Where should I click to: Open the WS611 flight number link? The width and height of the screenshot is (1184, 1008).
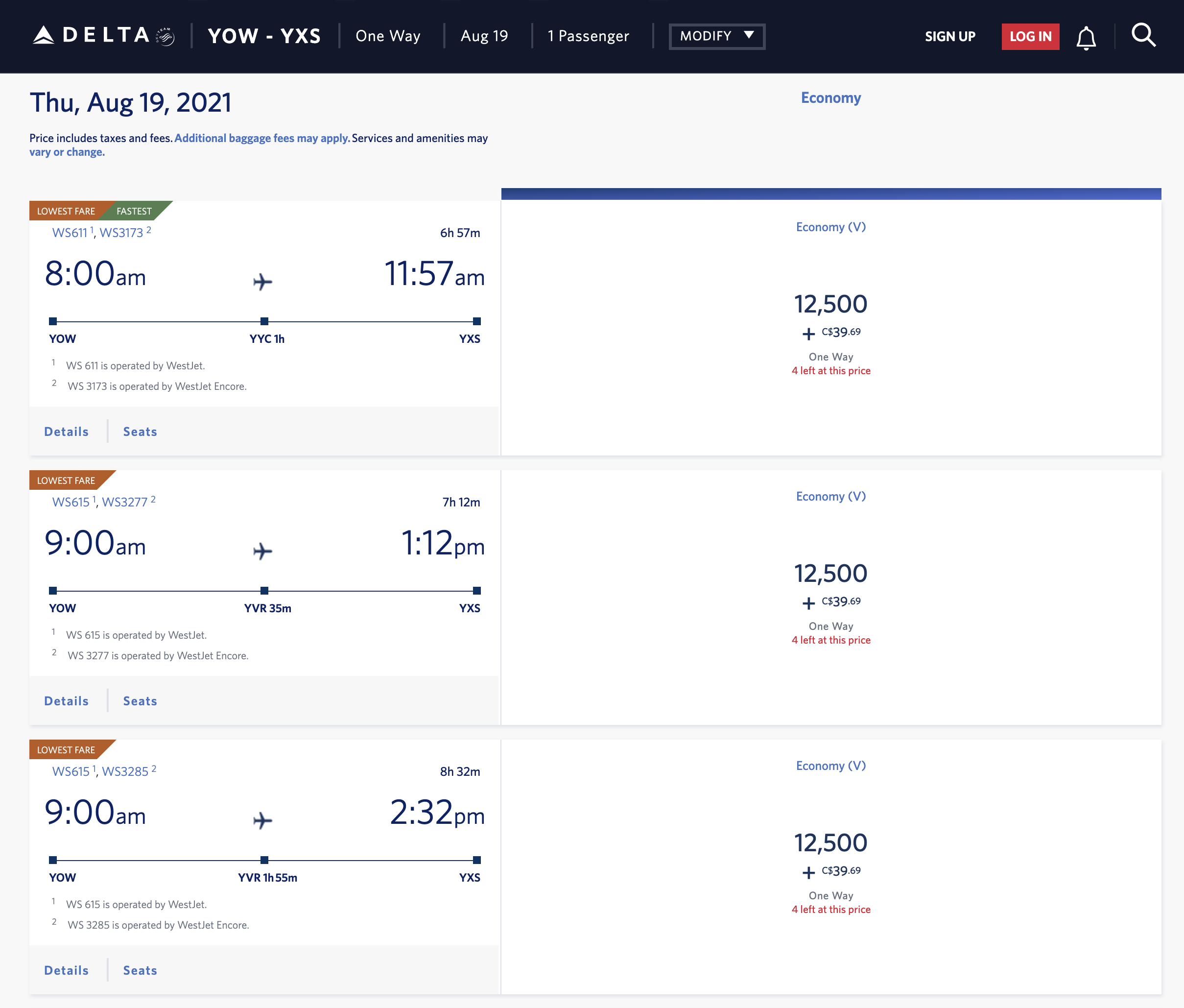[x=70, y=233]
